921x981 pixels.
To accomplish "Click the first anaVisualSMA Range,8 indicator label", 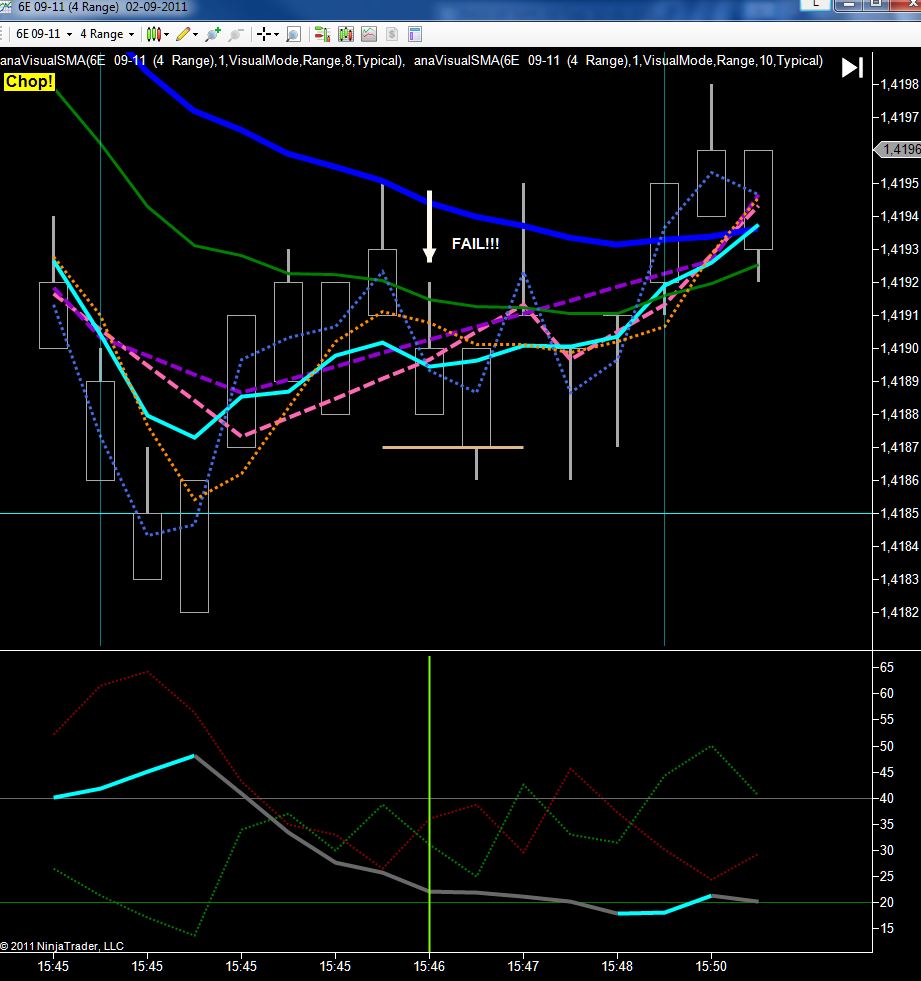I will 202,61.
